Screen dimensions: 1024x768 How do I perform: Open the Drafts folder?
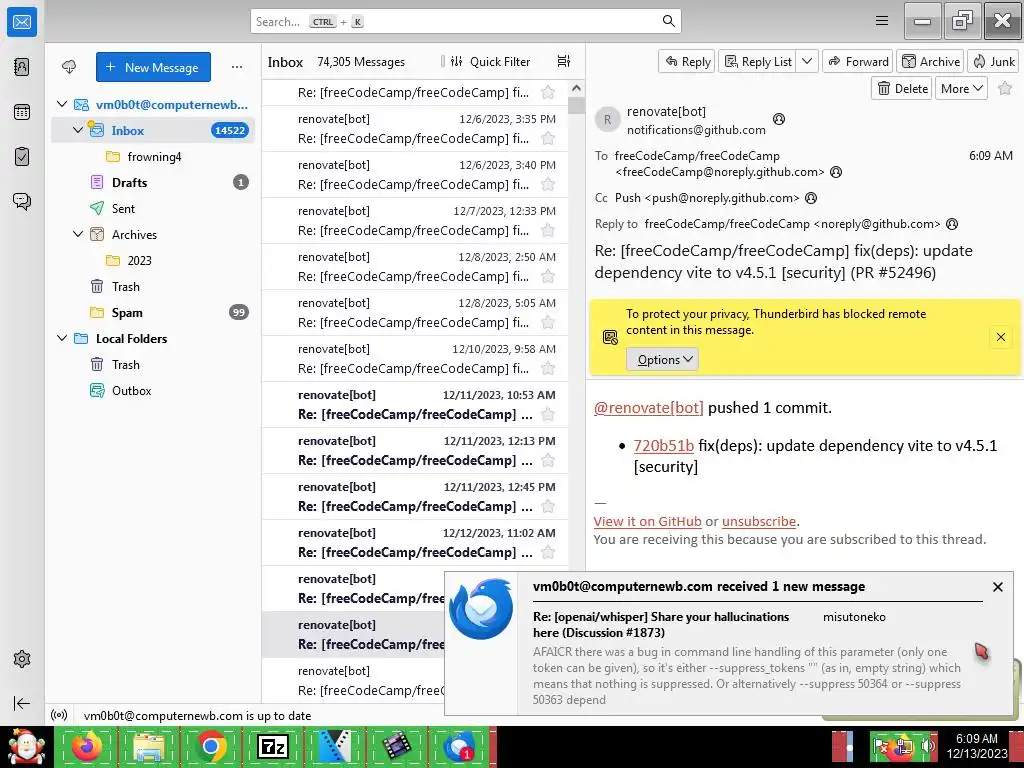point(153,182)
